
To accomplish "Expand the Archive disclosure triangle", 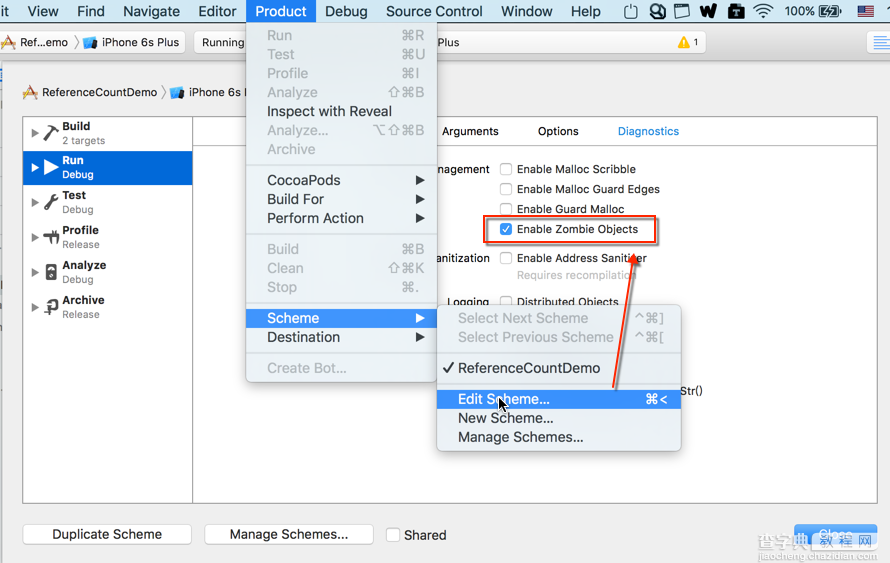I will pos(35,307).
